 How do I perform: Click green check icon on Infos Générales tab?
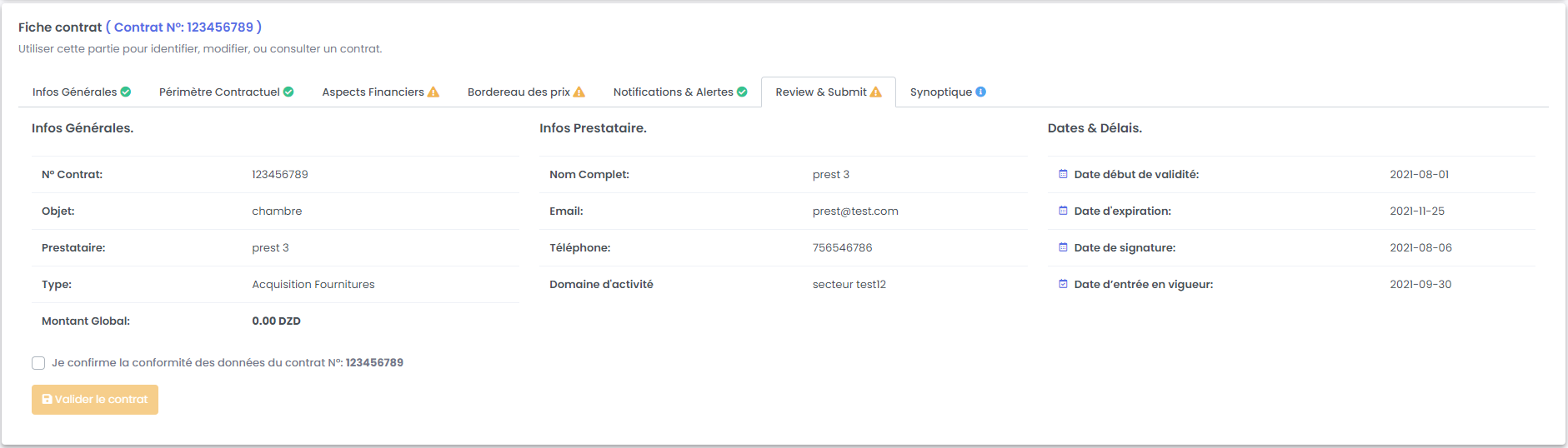(126, 92)
